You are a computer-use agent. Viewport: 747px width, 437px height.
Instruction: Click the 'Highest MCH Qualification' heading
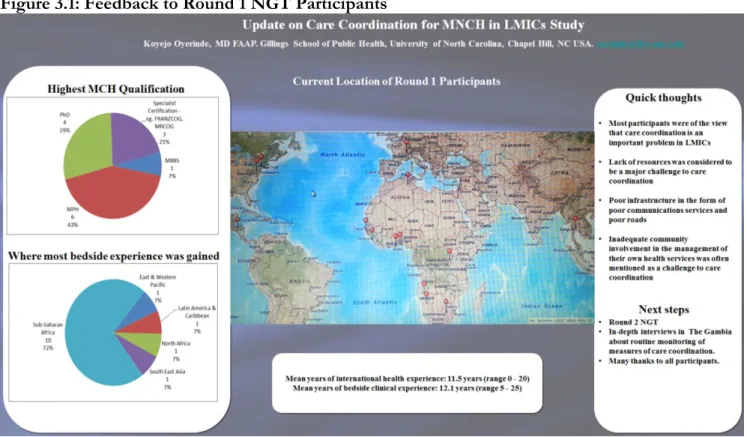point(116,89)
